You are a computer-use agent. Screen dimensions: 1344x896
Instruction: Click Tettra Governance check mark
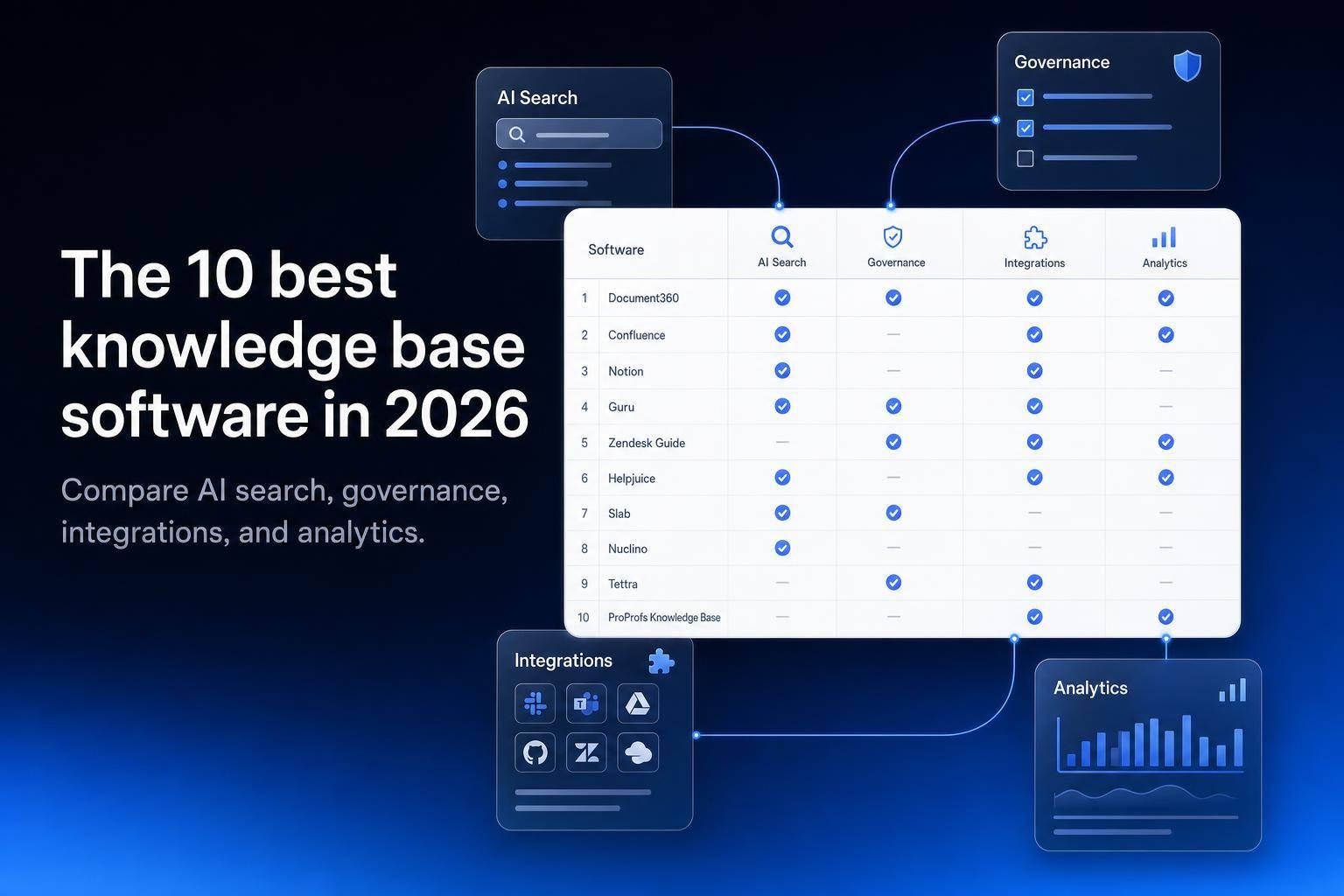click(x=893, y=583)
